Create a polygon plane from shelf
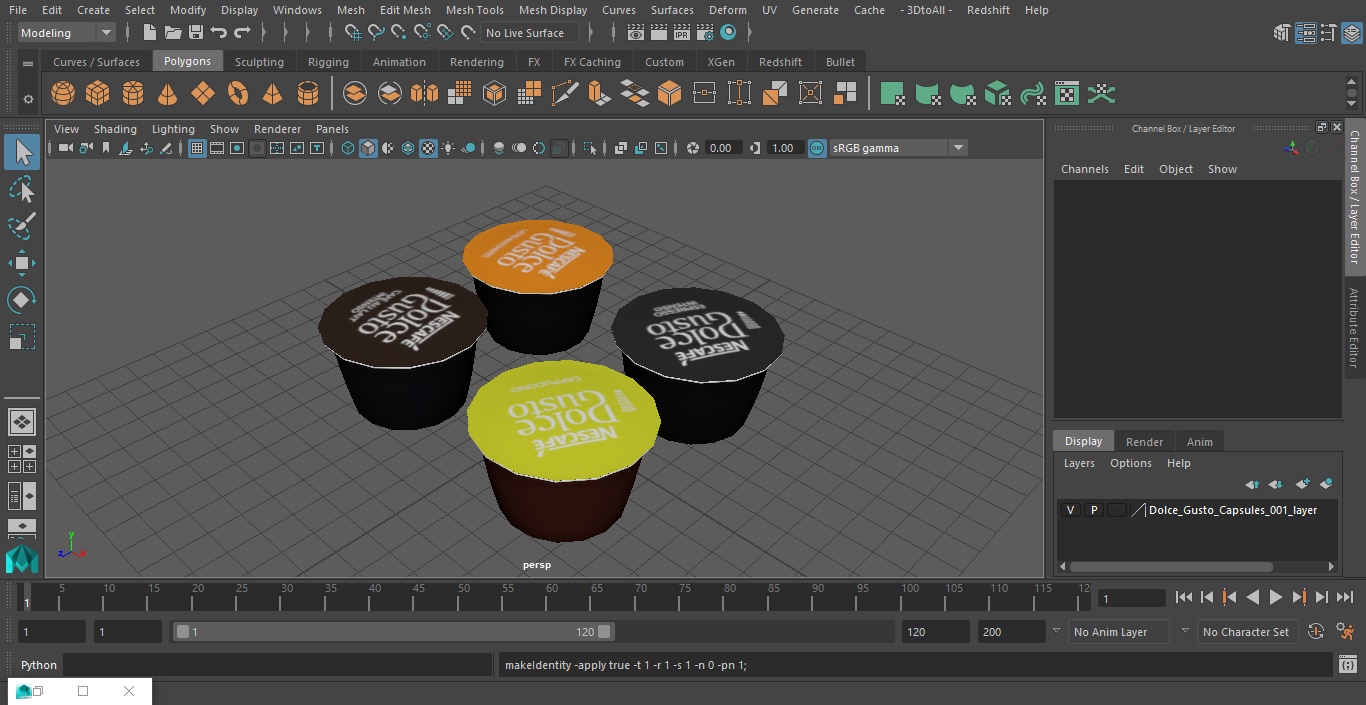The height and width of the screenshot is (705, 1366). tap(203, 94)
